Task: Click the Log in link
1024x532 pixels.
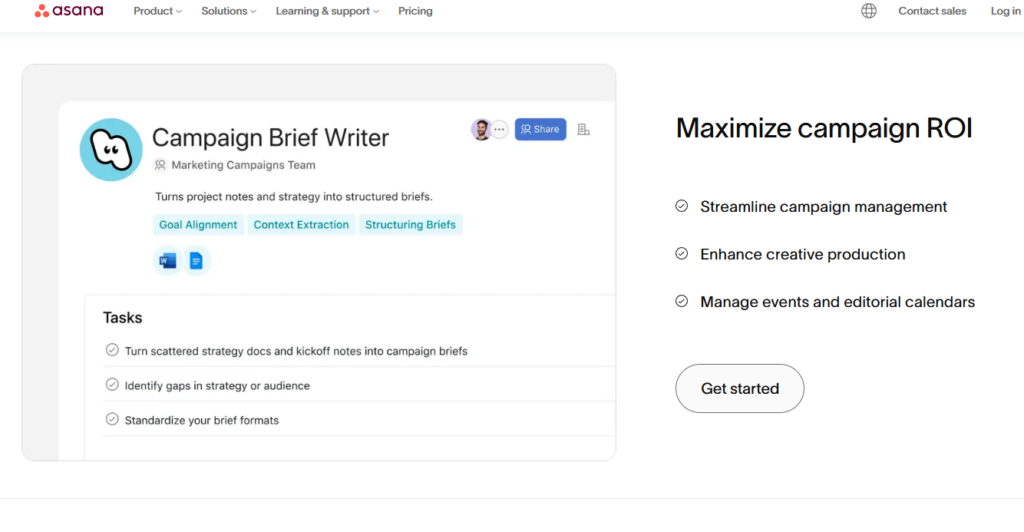Action: coord(1006,11)
